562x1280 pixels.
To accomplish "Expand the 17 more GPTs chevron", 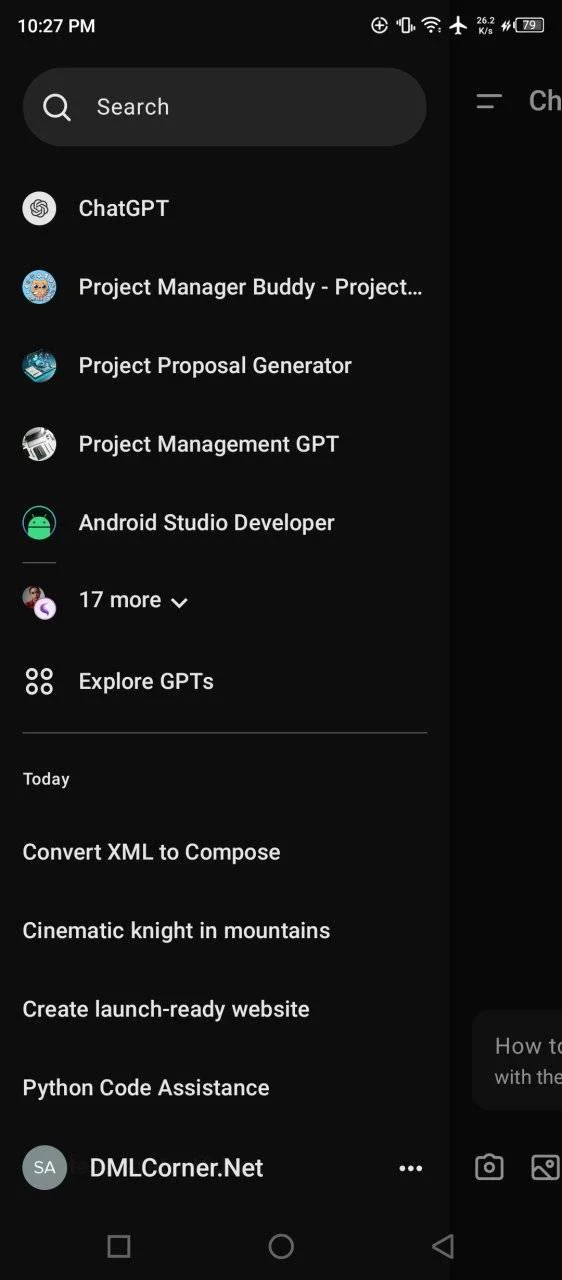I will point(179,602).
